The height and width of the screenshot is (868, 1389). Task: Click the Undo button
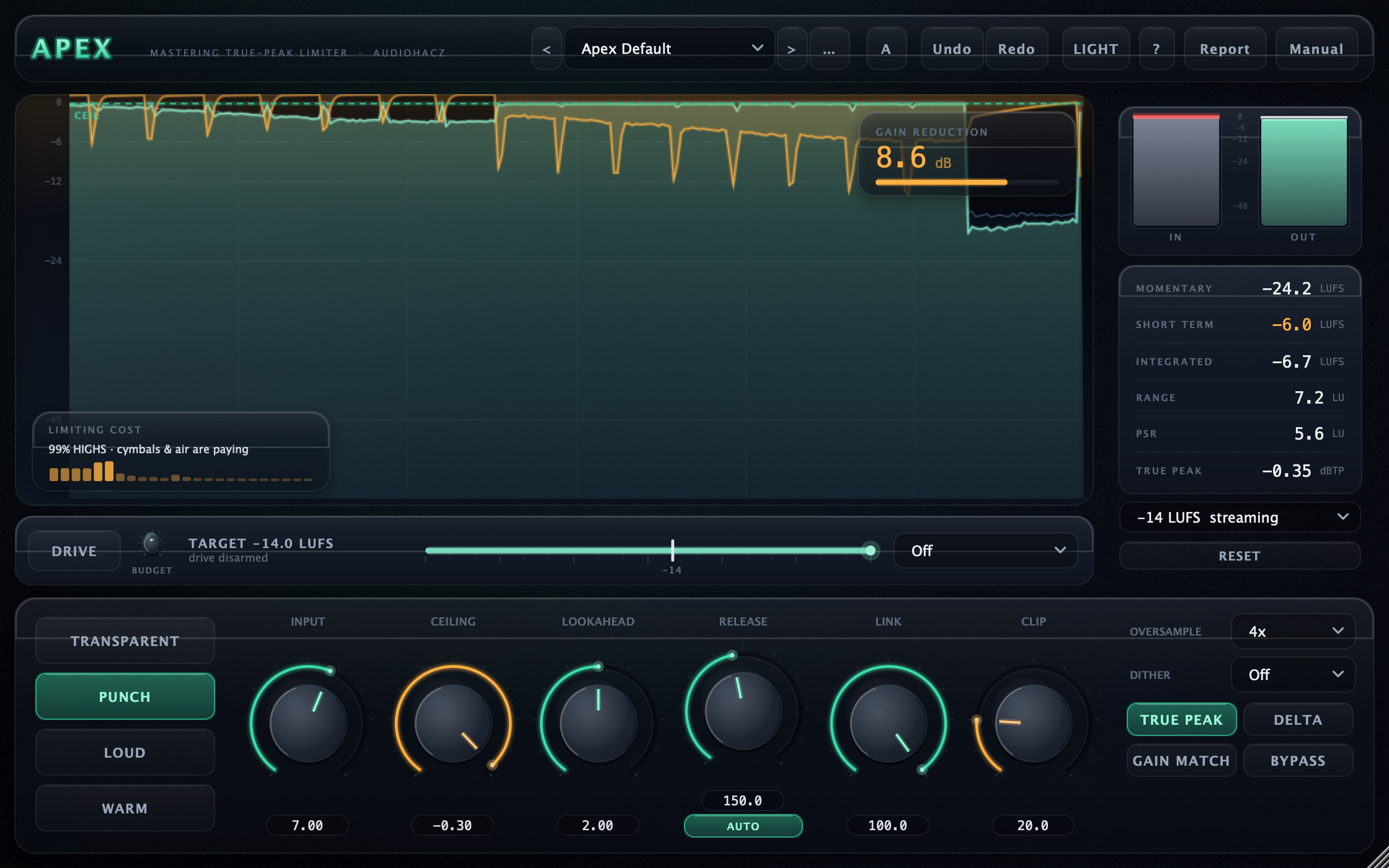click(952, 49)
